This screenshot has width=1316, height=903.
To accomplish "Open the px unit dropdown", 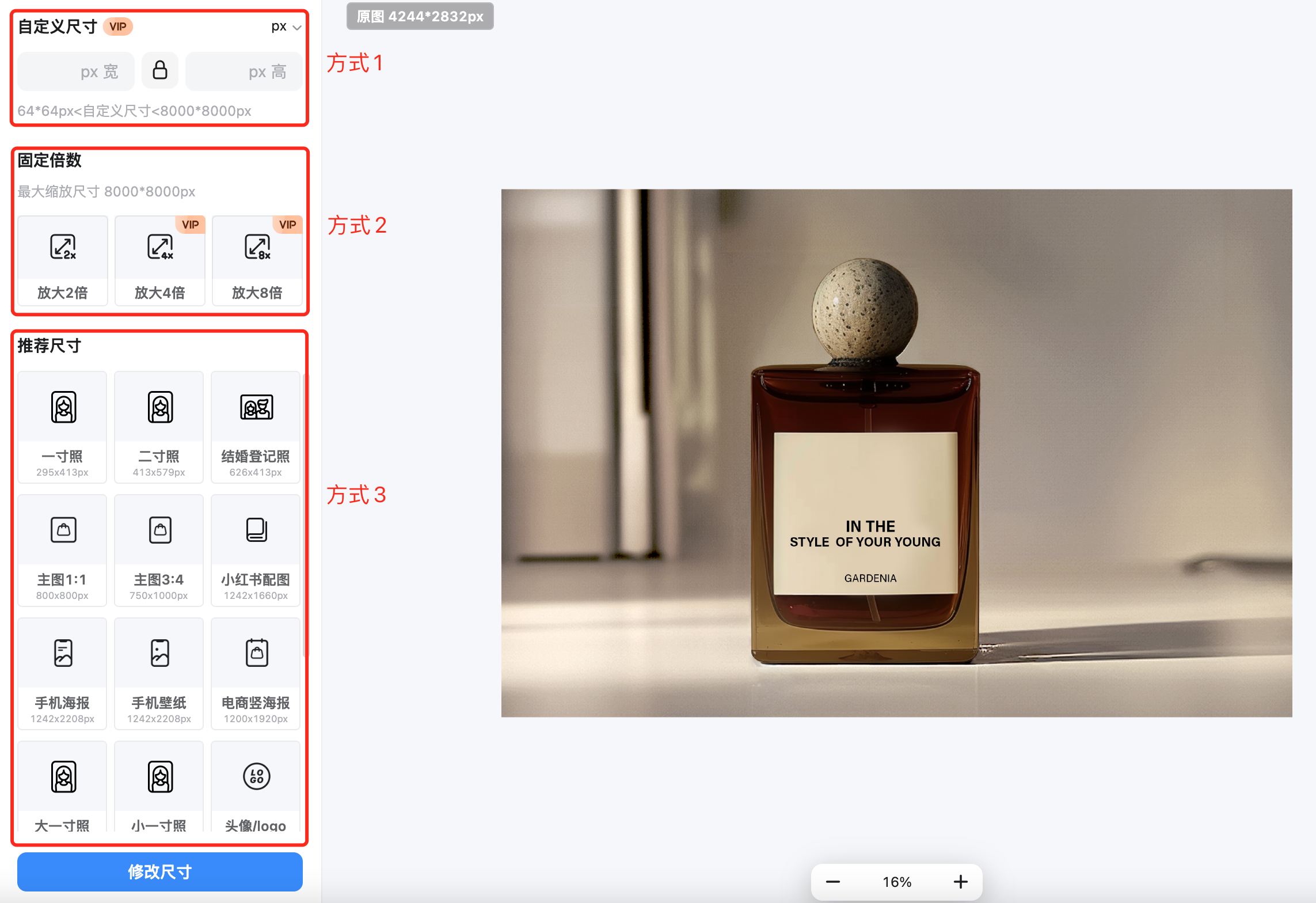I will point(286,26).
